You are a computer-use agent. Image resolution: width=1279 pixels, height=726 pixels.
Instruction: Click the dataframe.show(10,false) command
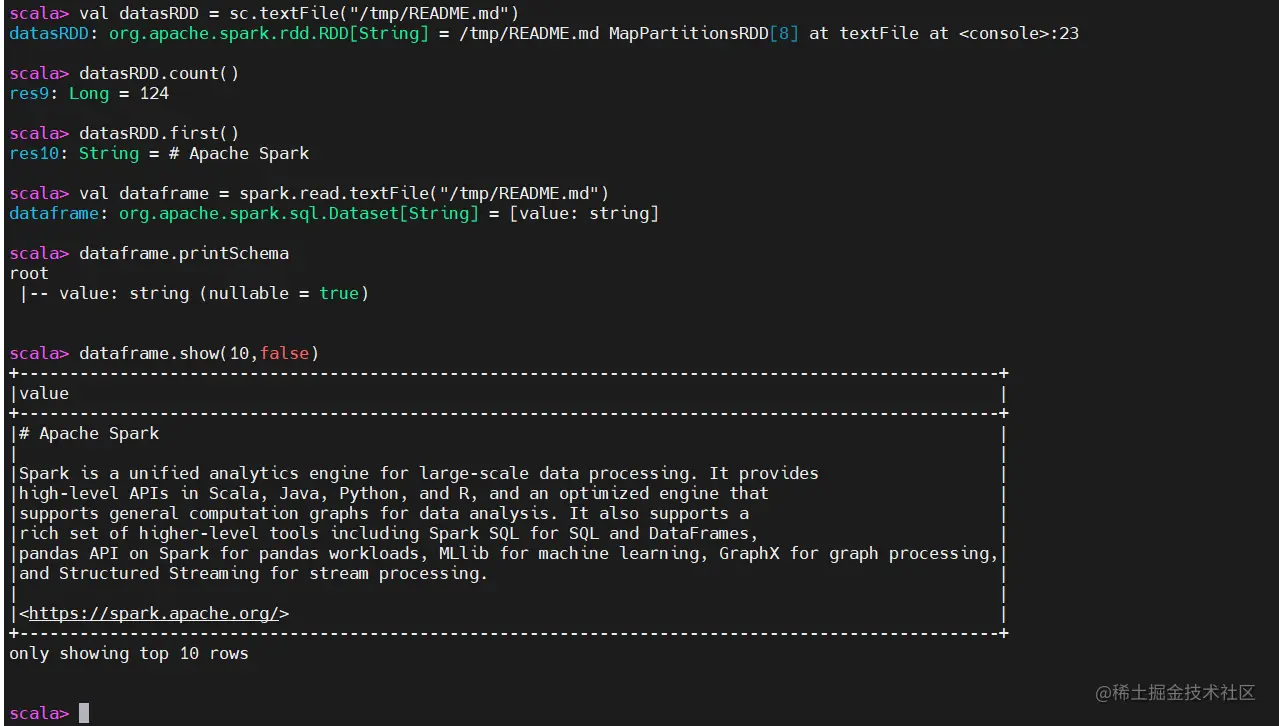click(199, 353)
